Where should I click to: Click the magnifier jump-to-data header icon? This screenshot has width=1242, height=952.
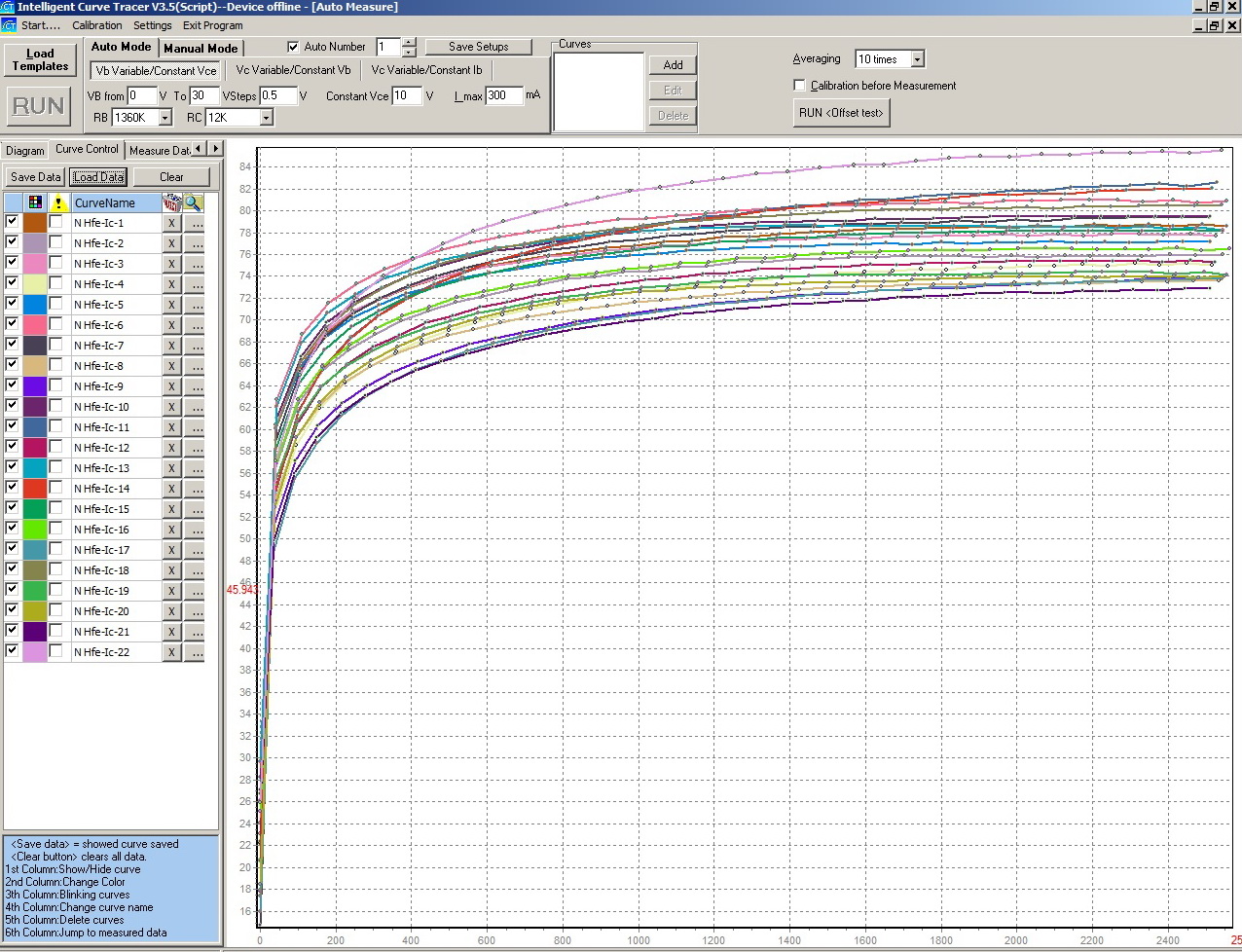[194, 202]
